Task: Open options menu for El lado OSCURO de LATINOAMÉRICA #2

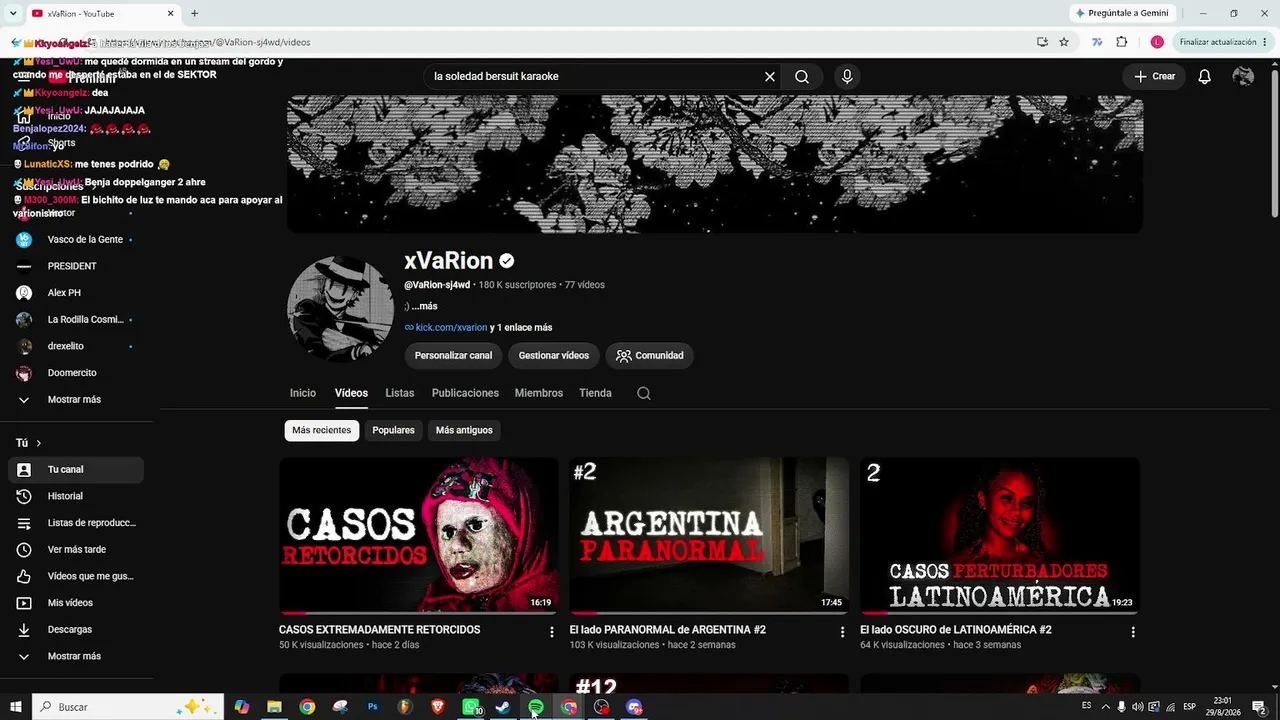Action: (1133, 632)
